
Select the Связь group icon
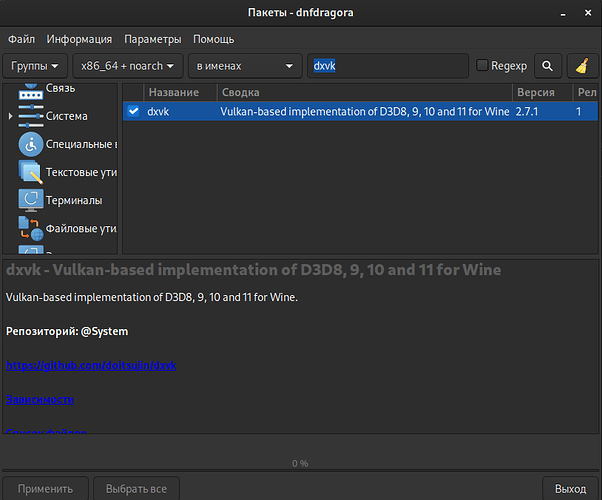[29, 90]
